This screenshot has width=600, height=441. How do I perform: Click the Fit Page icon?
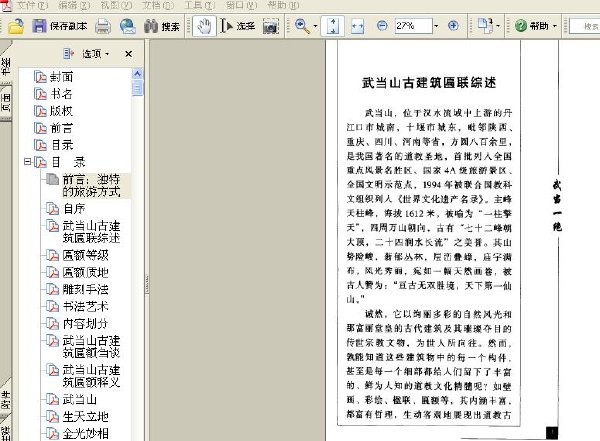tap(333, 26)
